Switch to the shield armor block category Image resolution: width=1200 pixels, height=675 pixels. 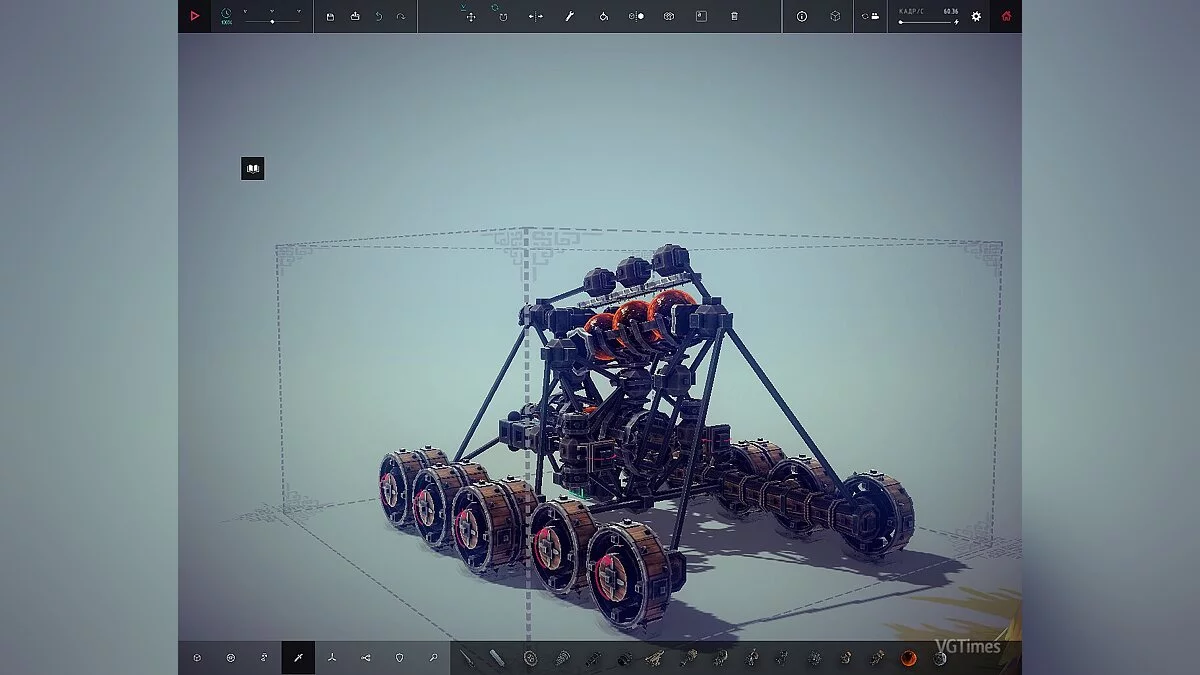[399, 658]
